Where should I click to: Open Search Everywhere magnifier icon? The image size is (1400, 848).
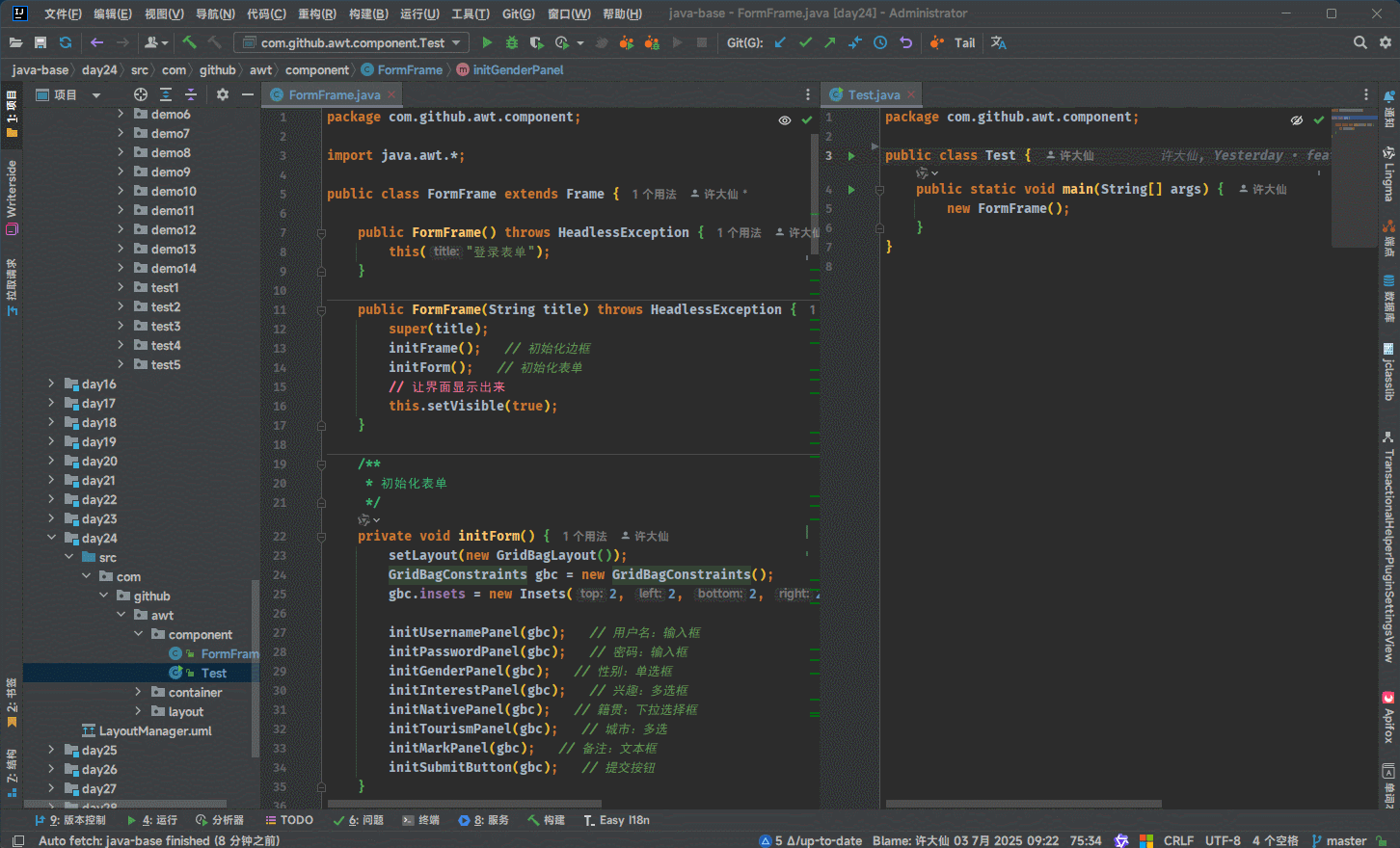tap(1360, 42)
